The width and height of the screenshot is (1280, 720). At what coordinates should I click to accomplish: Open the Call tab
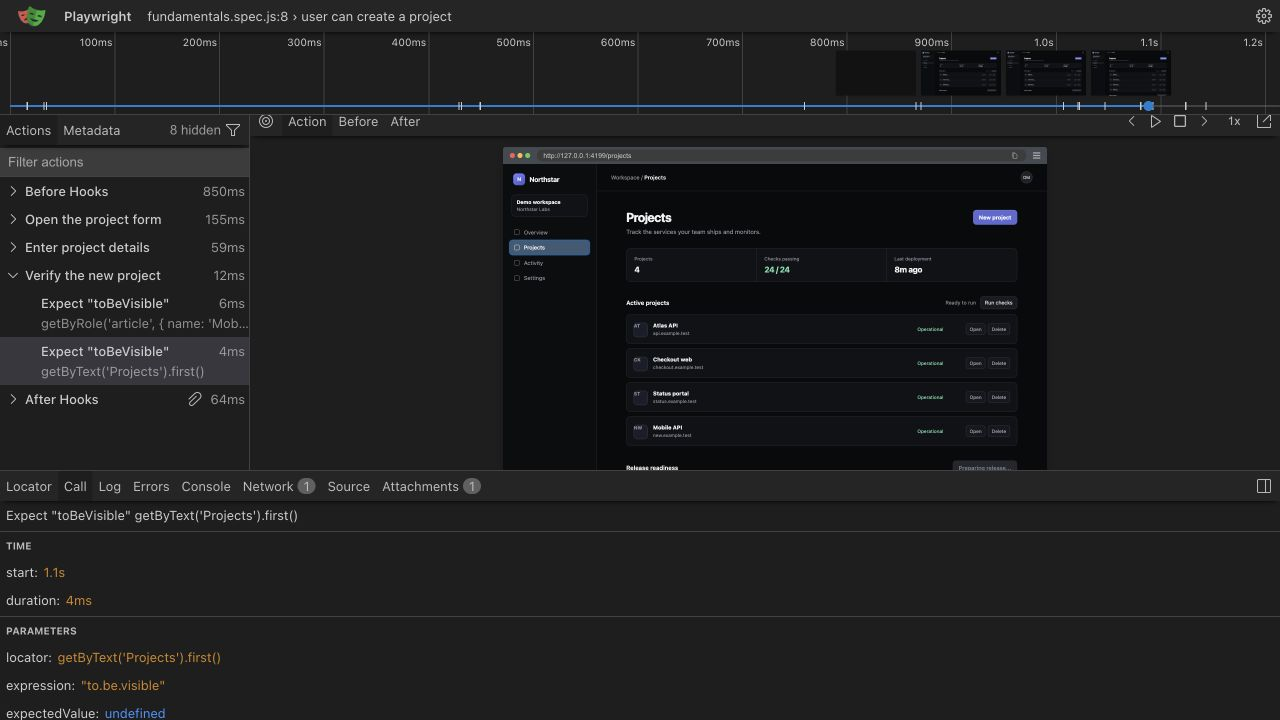[75, 486]
